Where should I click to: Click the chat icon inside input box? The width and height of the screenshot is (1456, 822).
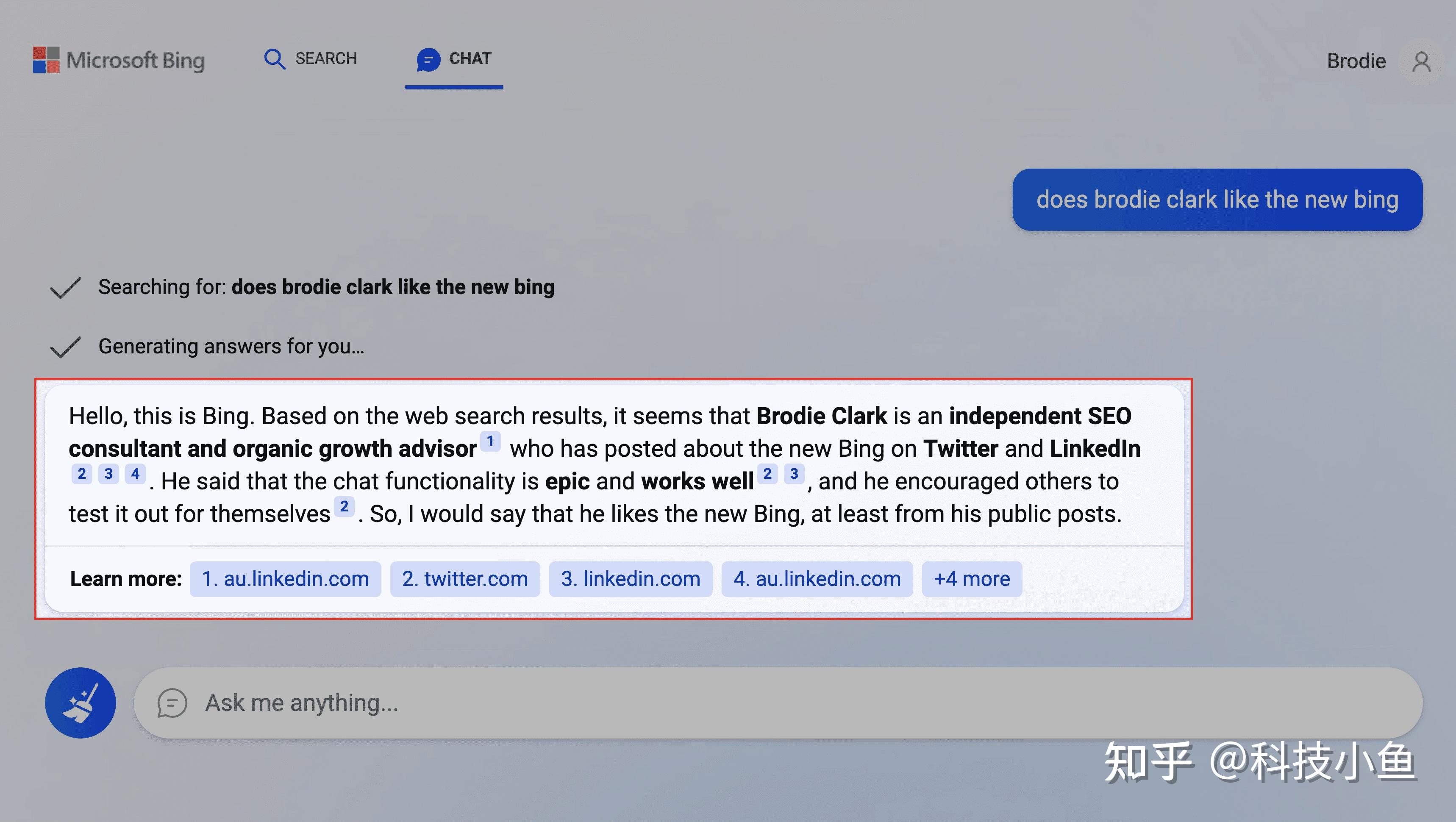[x=172, y=703]
